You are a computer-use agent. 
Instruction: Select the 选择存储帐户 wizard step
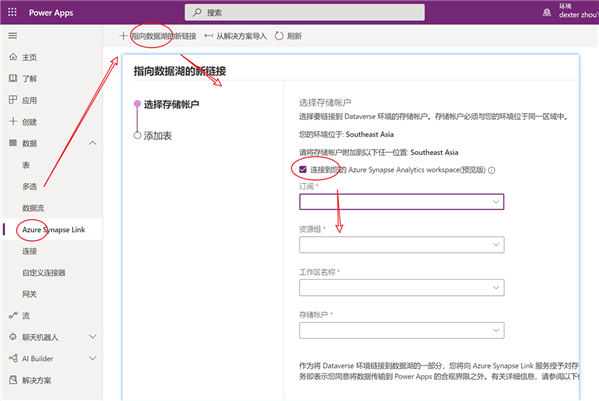171,104
